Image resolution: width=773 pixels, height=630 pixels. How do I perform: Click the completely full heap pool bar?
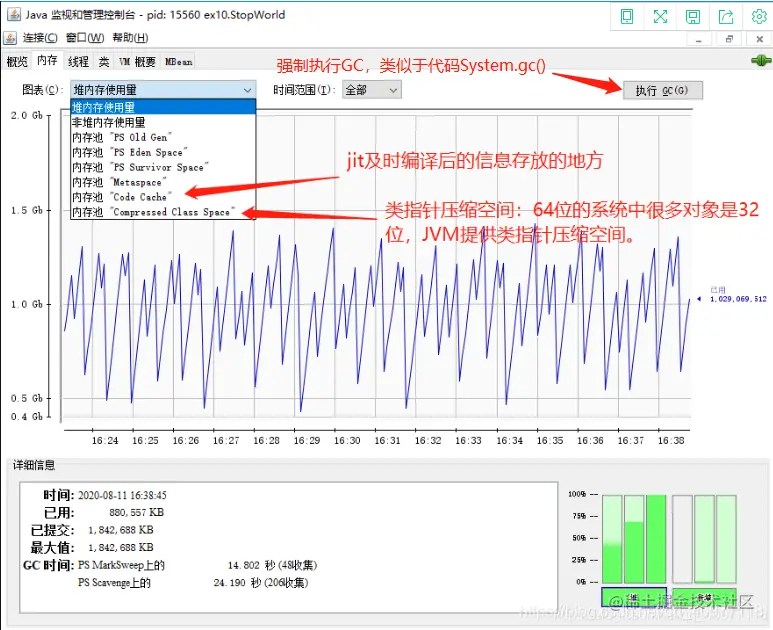(x=656, y=539)
